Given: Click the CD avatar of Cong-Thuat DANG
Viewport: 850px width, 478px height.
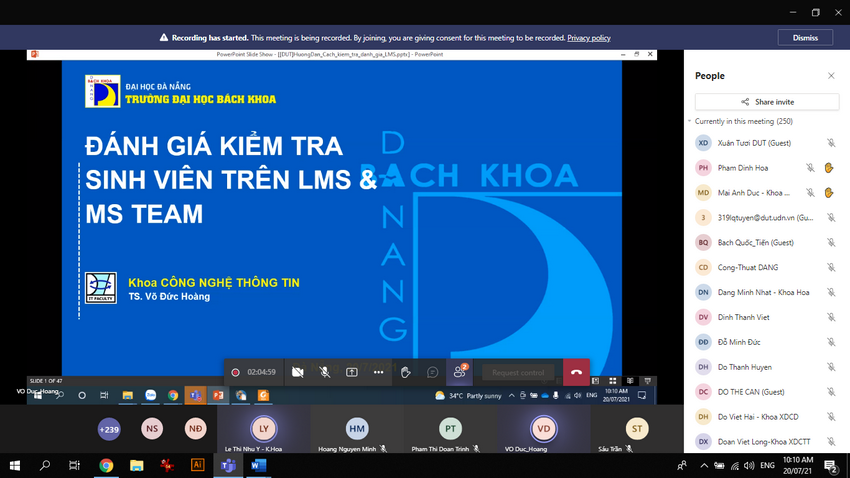Looking at the screenshot, I should (703, 268).
